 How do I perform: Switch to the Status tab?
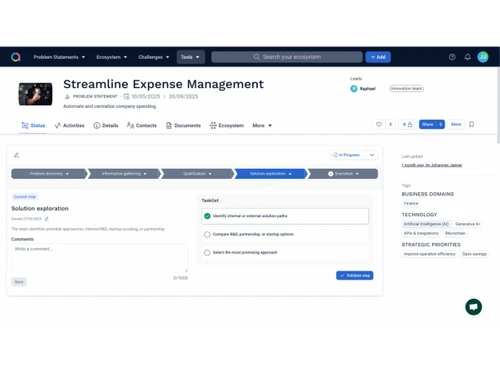point(33,125)
